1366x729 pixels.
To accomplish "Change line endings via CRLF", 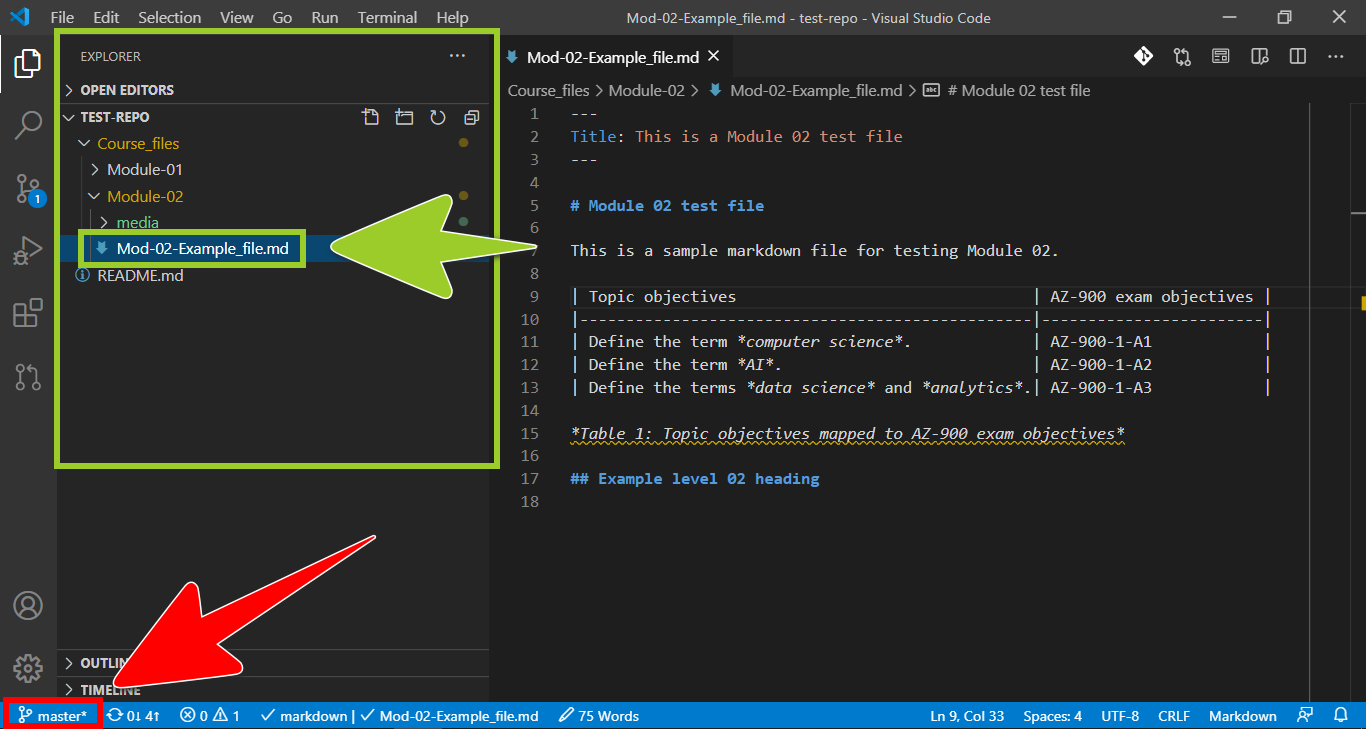I will [1174, 715].
